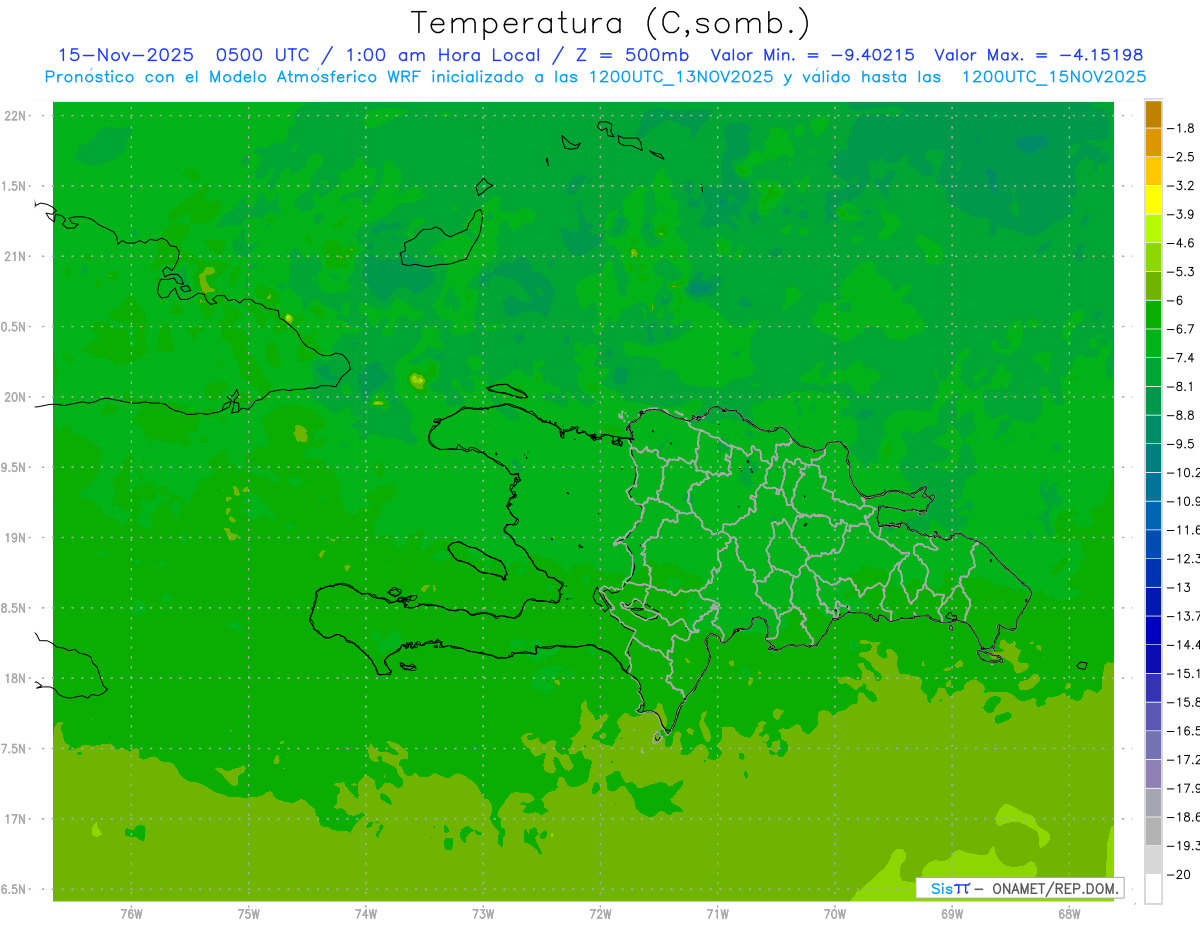Screen dimensions: 1200x927
Task: Click the "-13" color scale label
Action: click(1179, 587)
